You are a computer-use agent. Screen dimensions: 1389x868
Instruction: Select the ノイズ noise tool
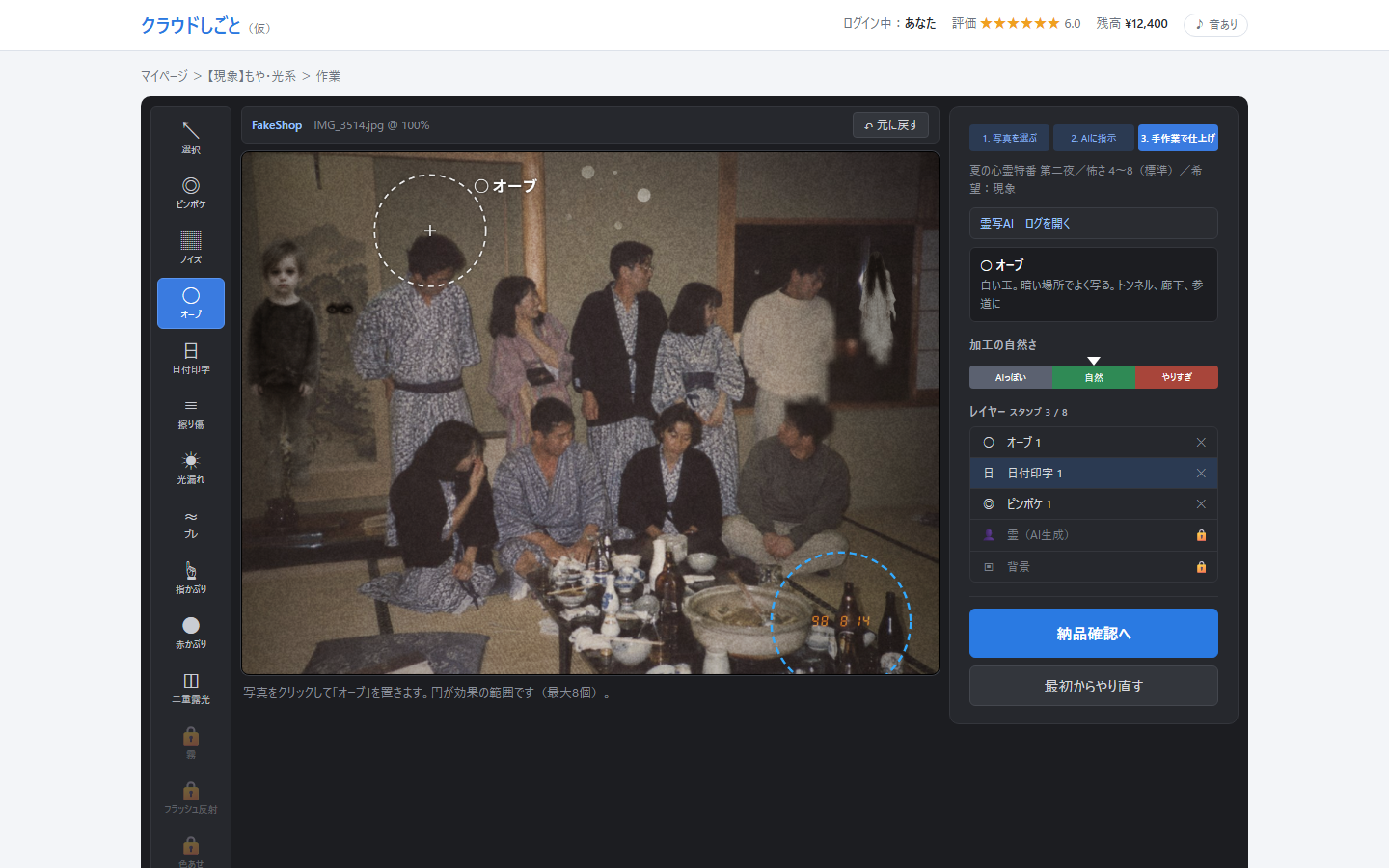click(191, 248)
